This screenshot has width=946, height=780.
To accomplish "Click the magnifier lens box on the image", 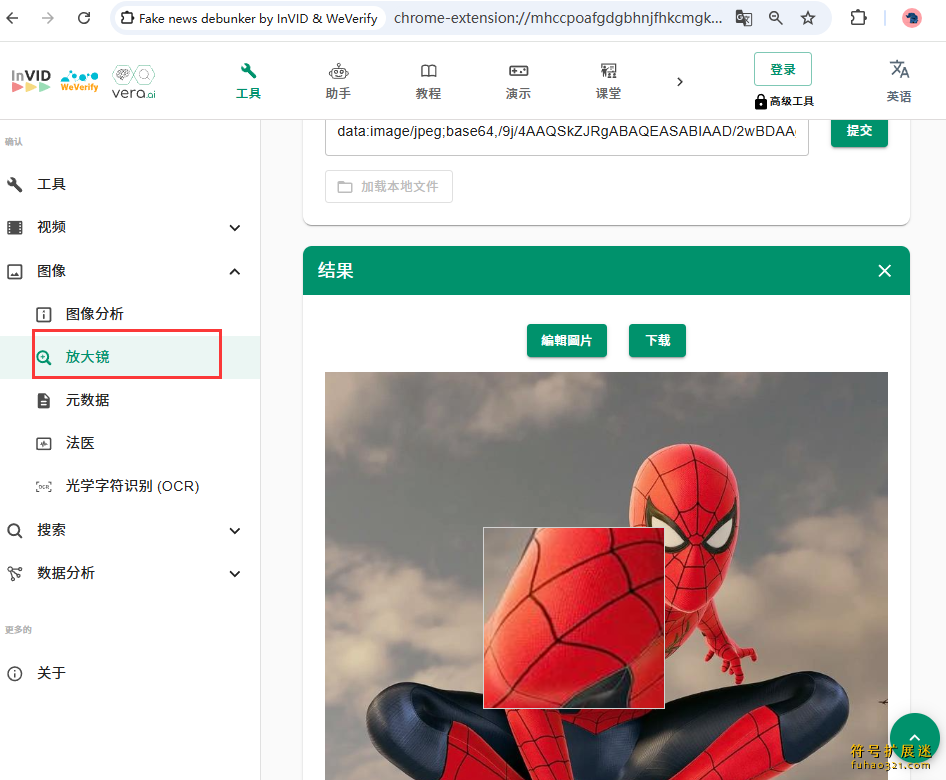I will click(x=574, y=618).
